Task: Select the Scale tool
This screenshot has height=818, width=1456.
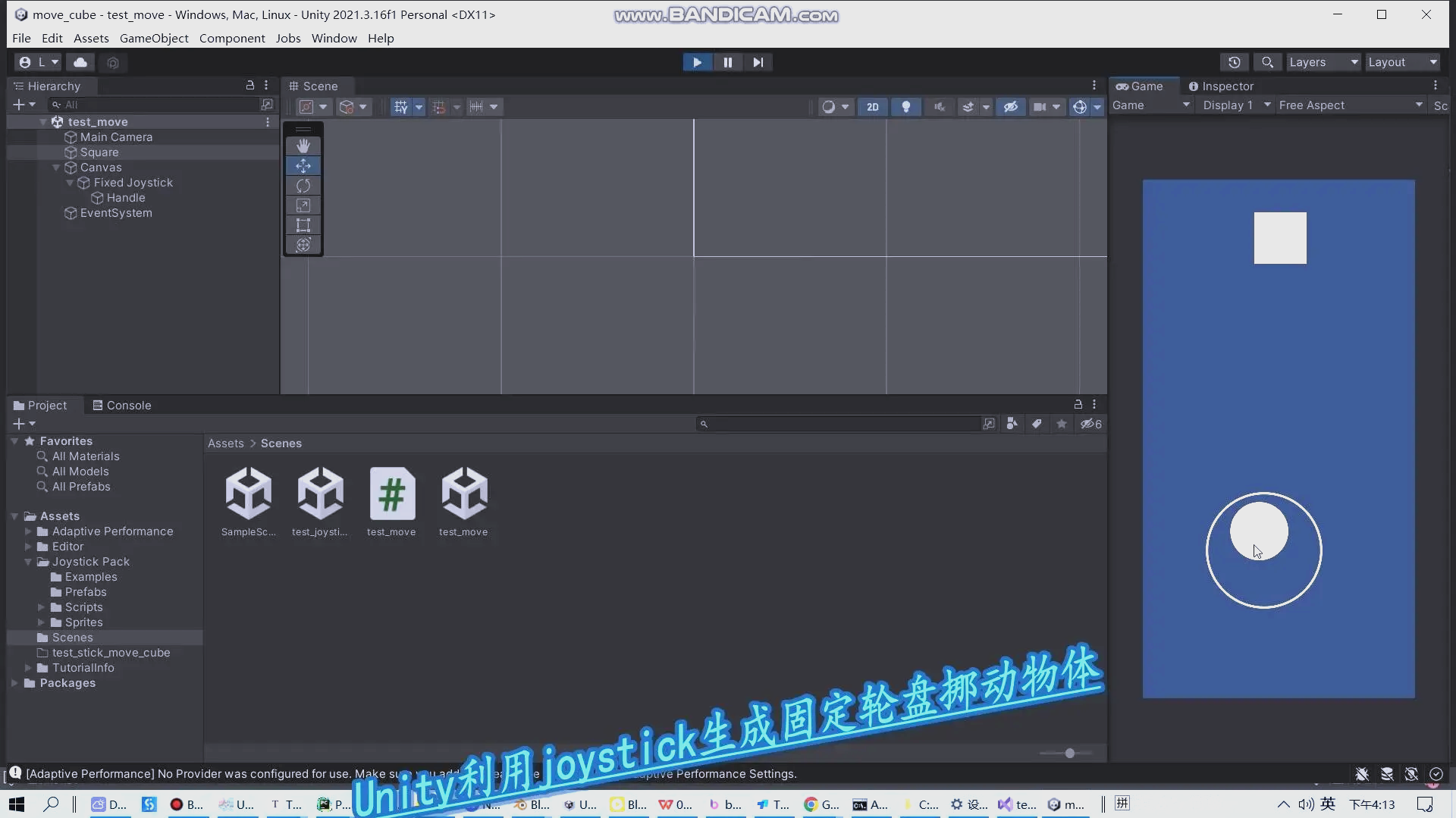Action: 303,205
